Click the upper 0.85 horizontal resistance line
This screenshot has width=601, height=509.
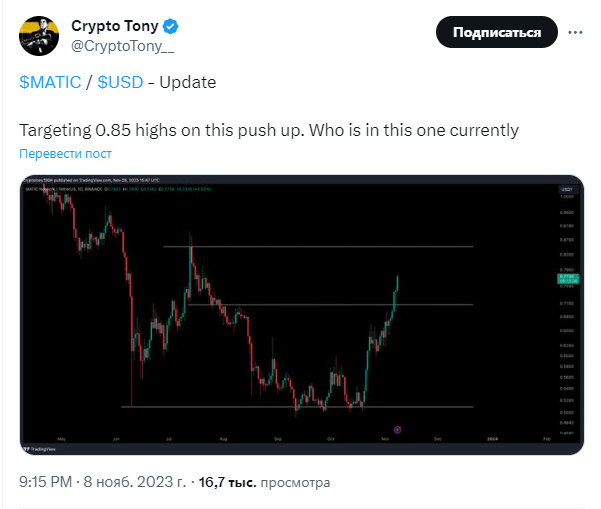(318, 246)
